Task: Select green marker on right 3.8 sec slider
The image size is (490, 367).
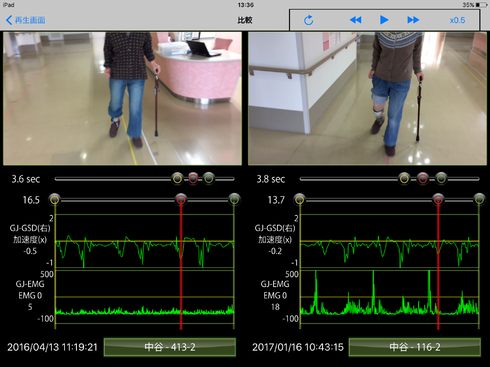Action: tap(441, 179)
